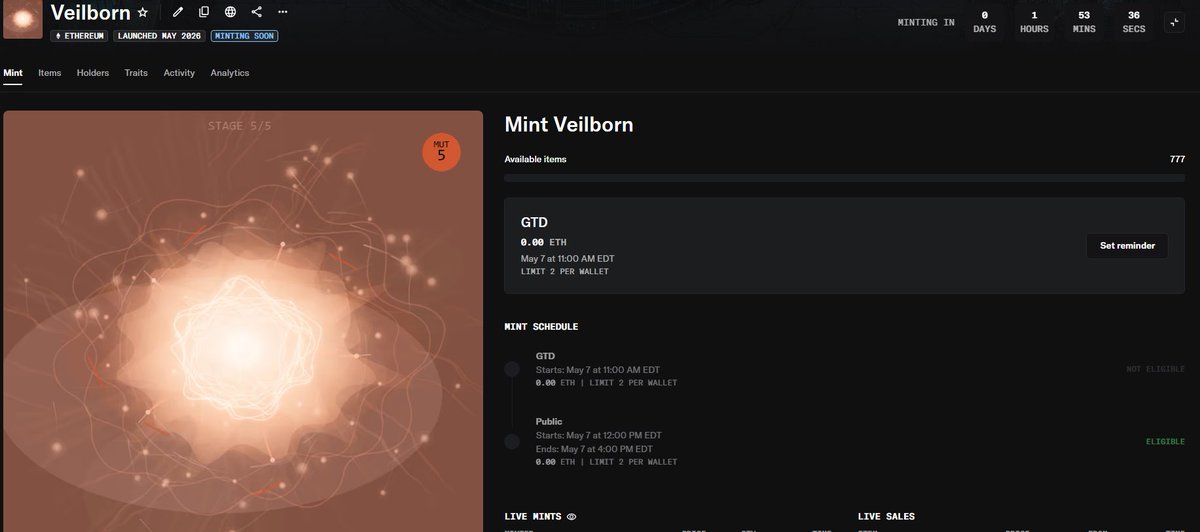Screen dimensions: 1200x532
Task: Select the GTD stage marker in schedule
Action: (x=512, y=369)
